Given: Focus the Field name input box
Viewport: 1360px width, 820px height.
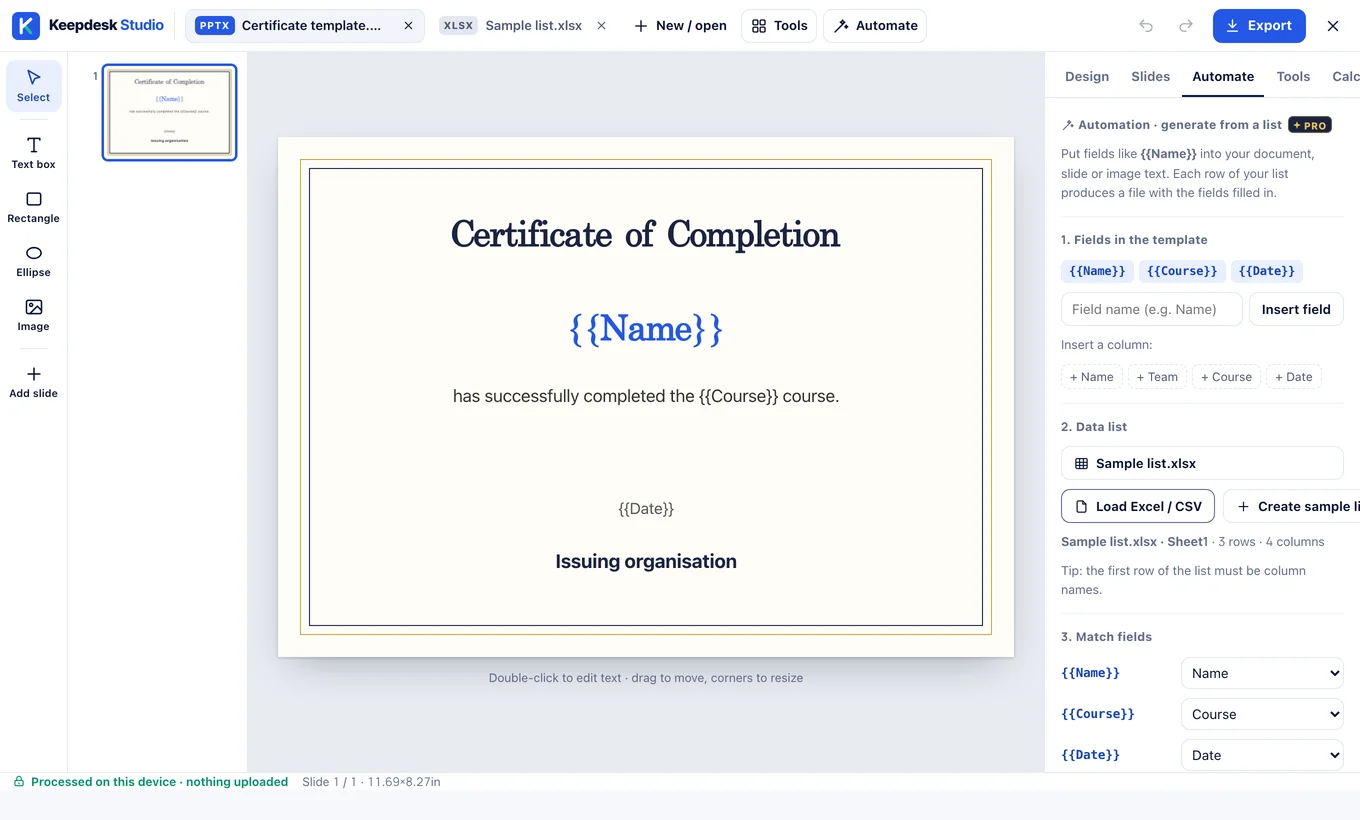Looking at the screenshot, I should 1152,309.
